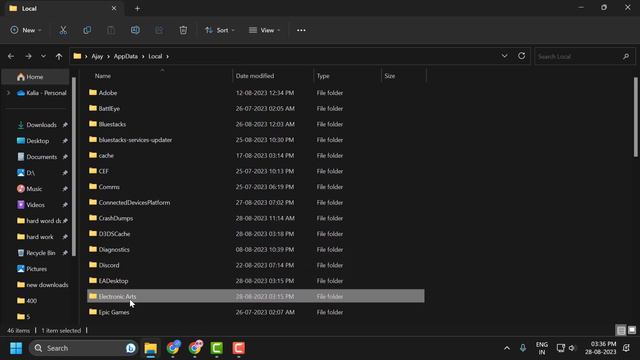This screenshot has height=360, width=640.
Task: Open Music in navigation pane
Action: tap(34, 189)
